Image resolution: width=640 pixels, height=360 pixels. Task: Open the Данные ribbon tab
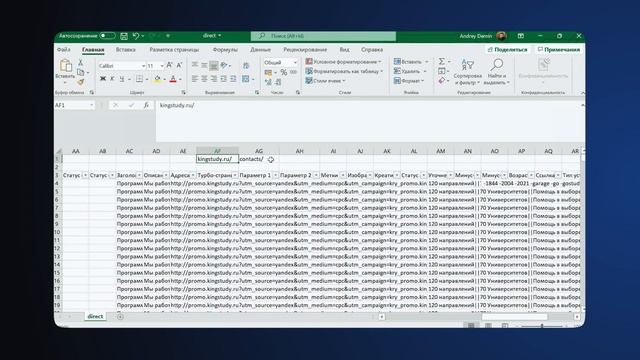[260, 49]
